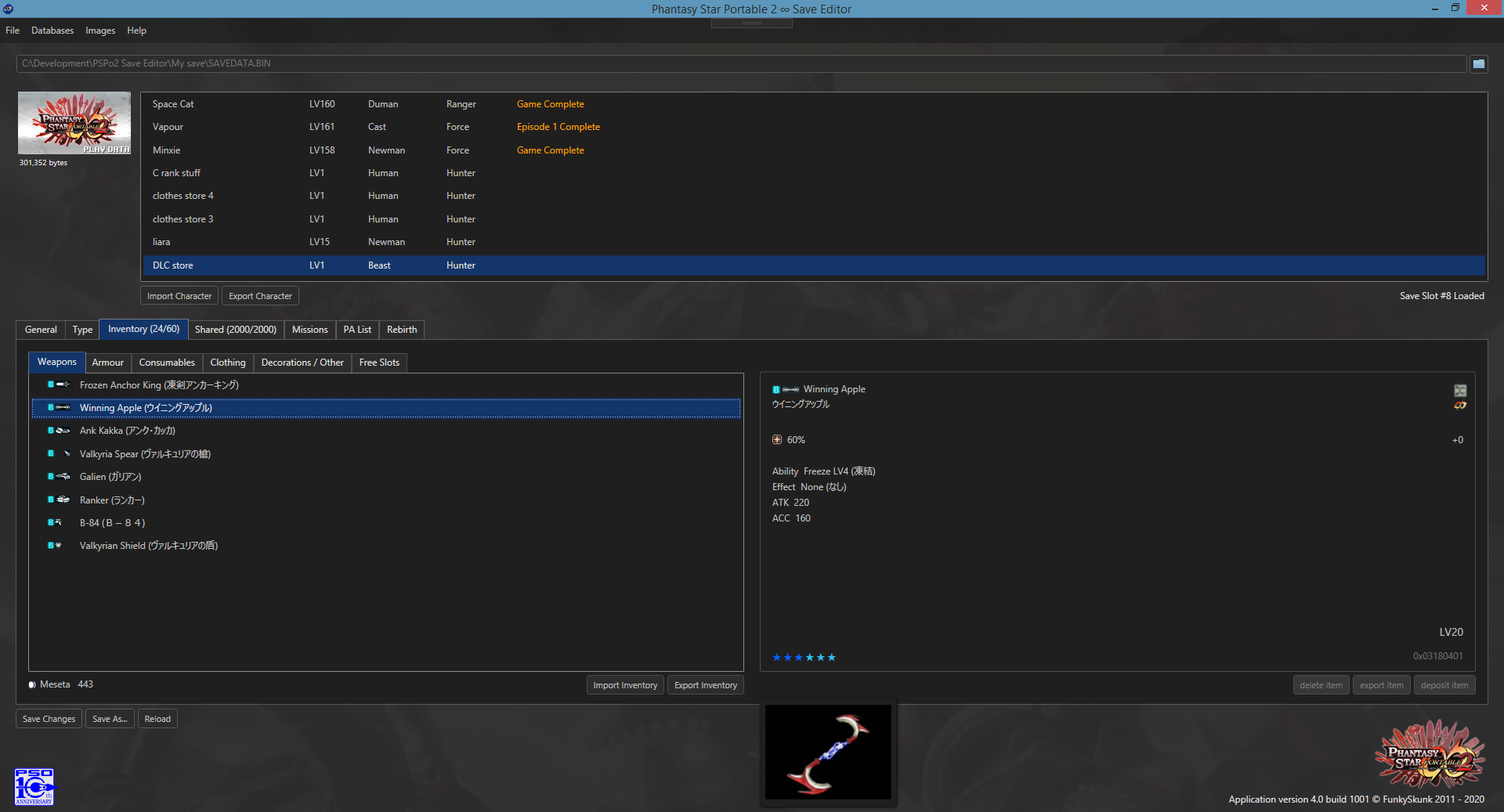
Task: Click the weapon-type icon in the Winning Apple details header
Action: coord(790,389)
